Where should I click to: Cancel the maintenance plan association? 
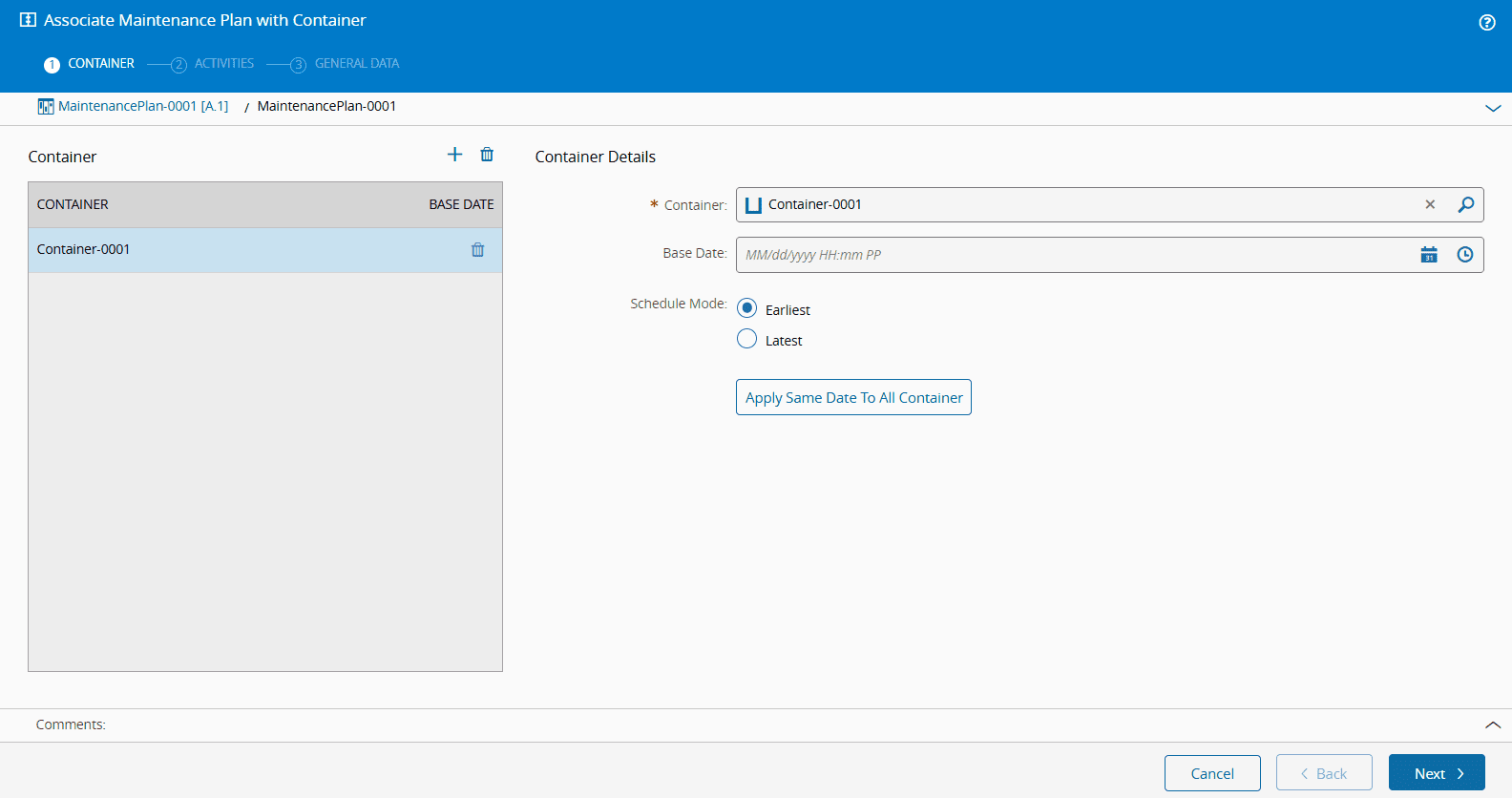[x=1212, y=773]
